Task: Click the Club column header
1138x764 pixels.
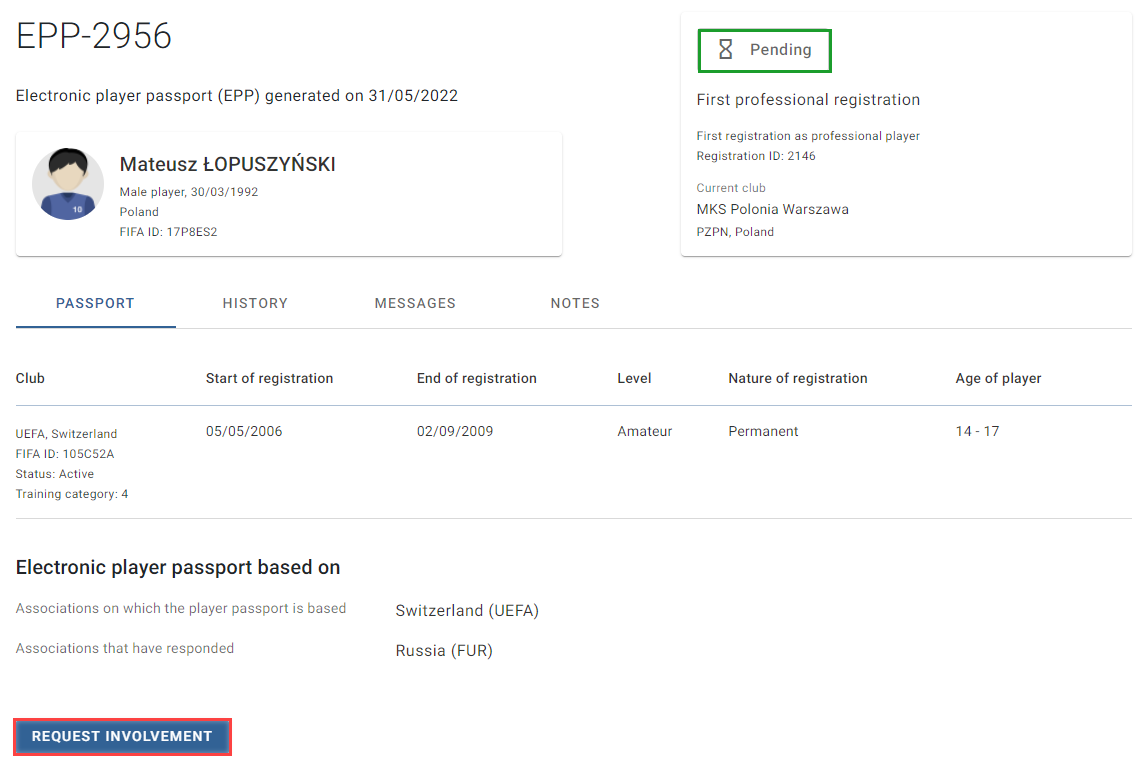Action: pos(30,378)
